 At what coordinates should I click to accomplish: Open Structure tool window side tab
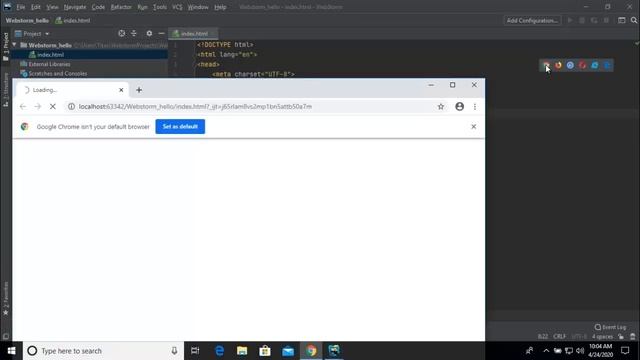[x=6, y=89]
